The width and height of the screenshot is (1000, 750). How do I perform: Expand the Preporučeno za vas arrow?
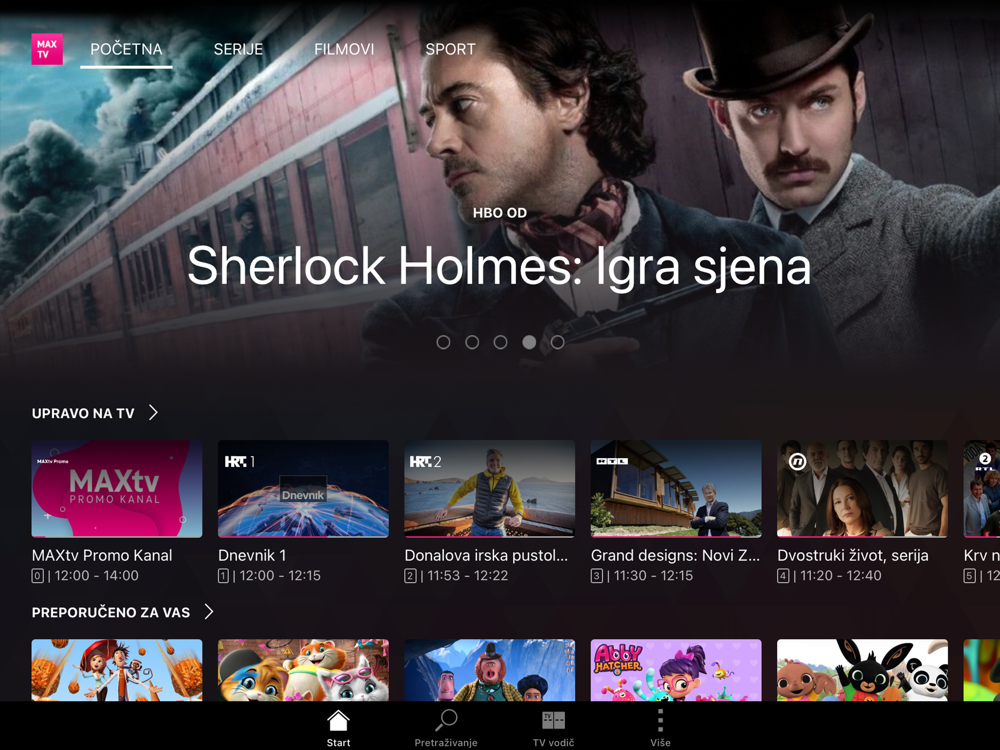tap(209, 612)
